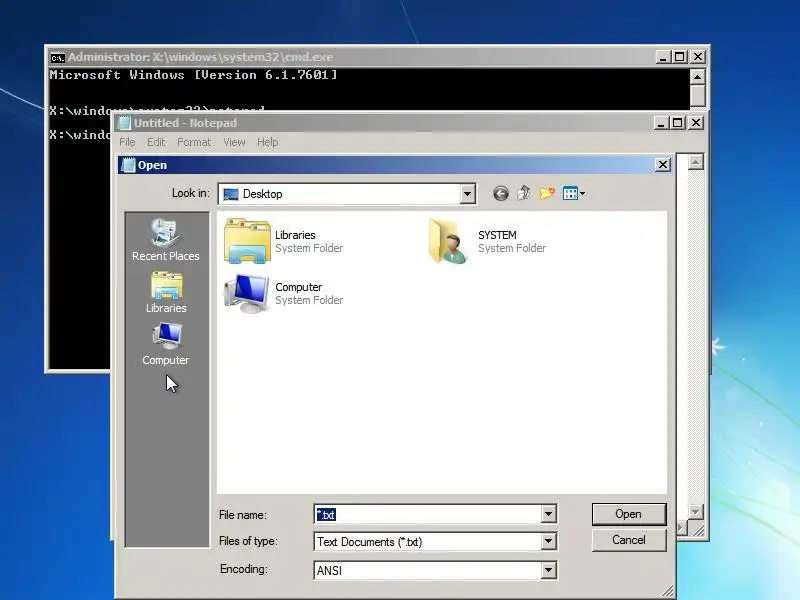Viewport: 800px width, 600px height.
Task: Click Notepad vertical scroll down arrow
Action: [696, 511]
